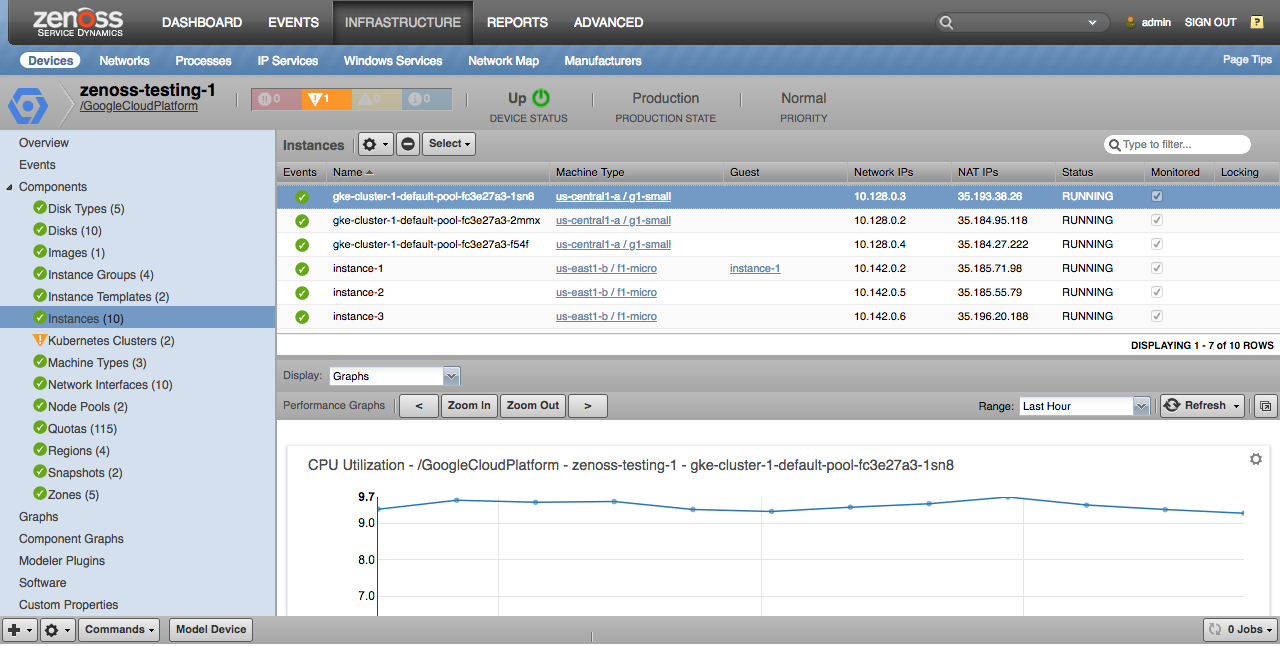Open the Refresh interval dropdown arrow
This screenshot has height=646, width=1280.
click(x=1238, y=406)
